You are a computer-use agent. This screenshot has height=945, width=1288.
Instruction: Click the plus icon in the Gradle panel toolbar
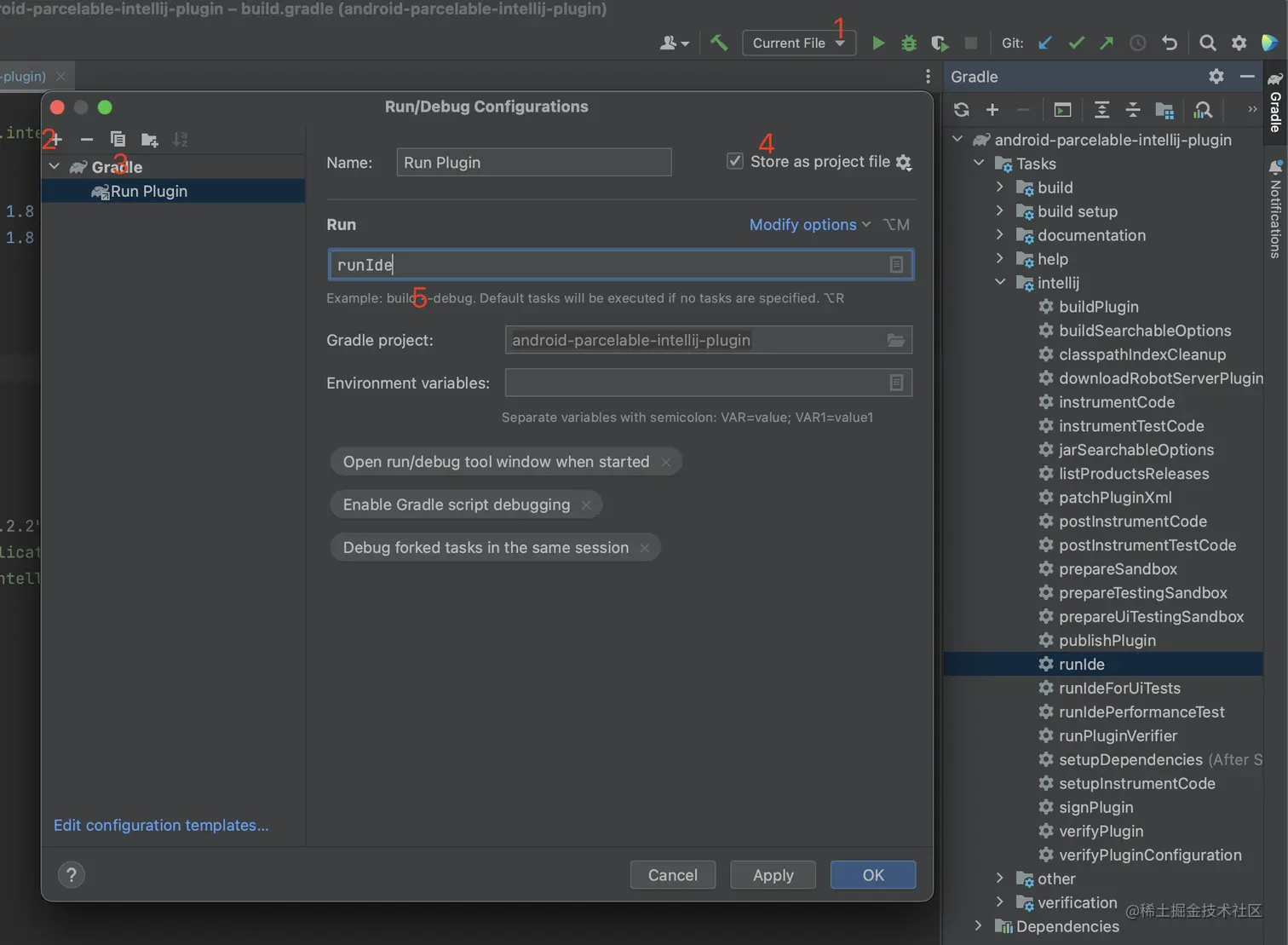(x=992, y=110)
